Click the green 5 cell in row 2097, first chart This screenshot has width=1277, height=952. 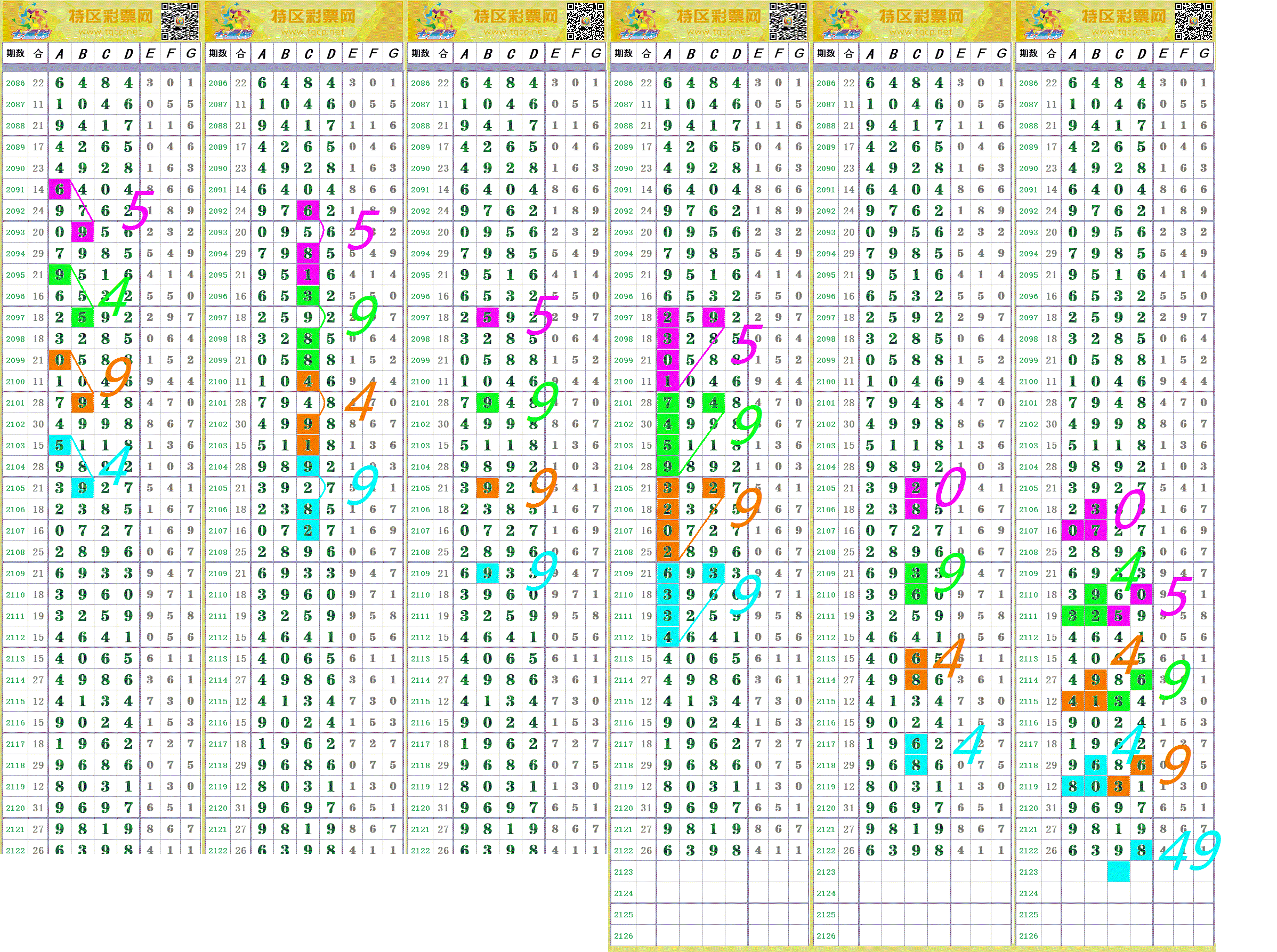coord(83,317)
